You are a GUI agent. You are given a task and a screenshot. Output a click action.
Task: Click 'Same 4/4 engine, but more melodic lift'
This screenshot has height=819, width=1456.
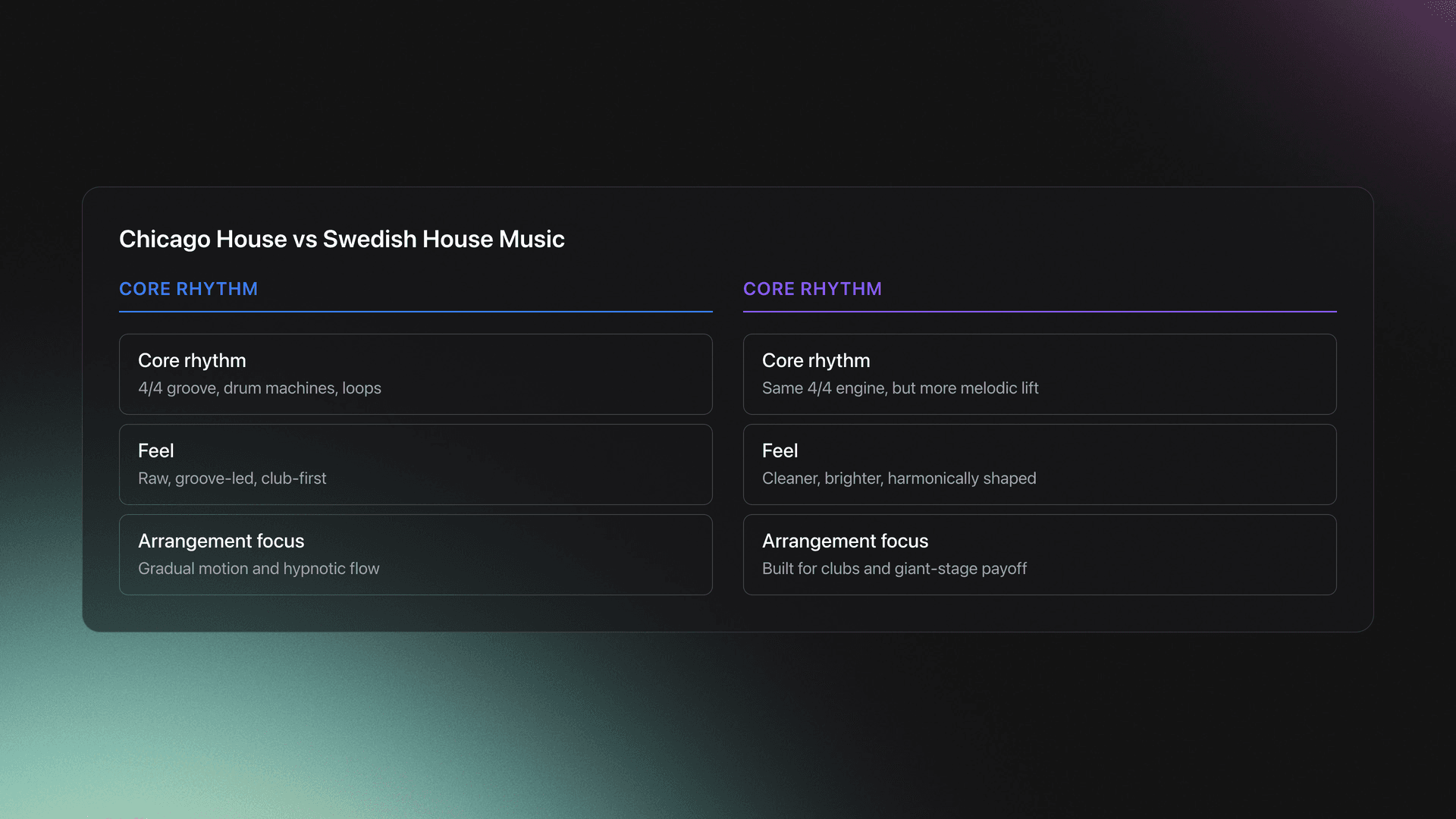tap(900, 388)
